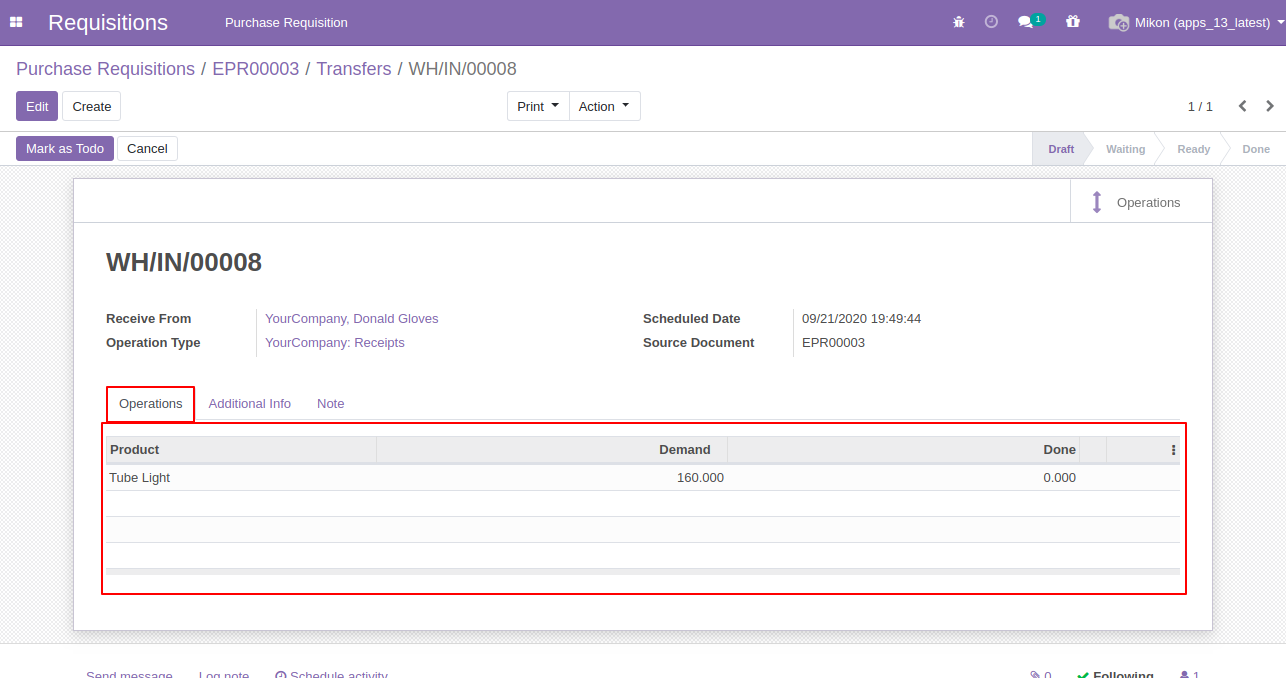
Task: Switch to the Operations tab
Action: (x=150, y=404)
